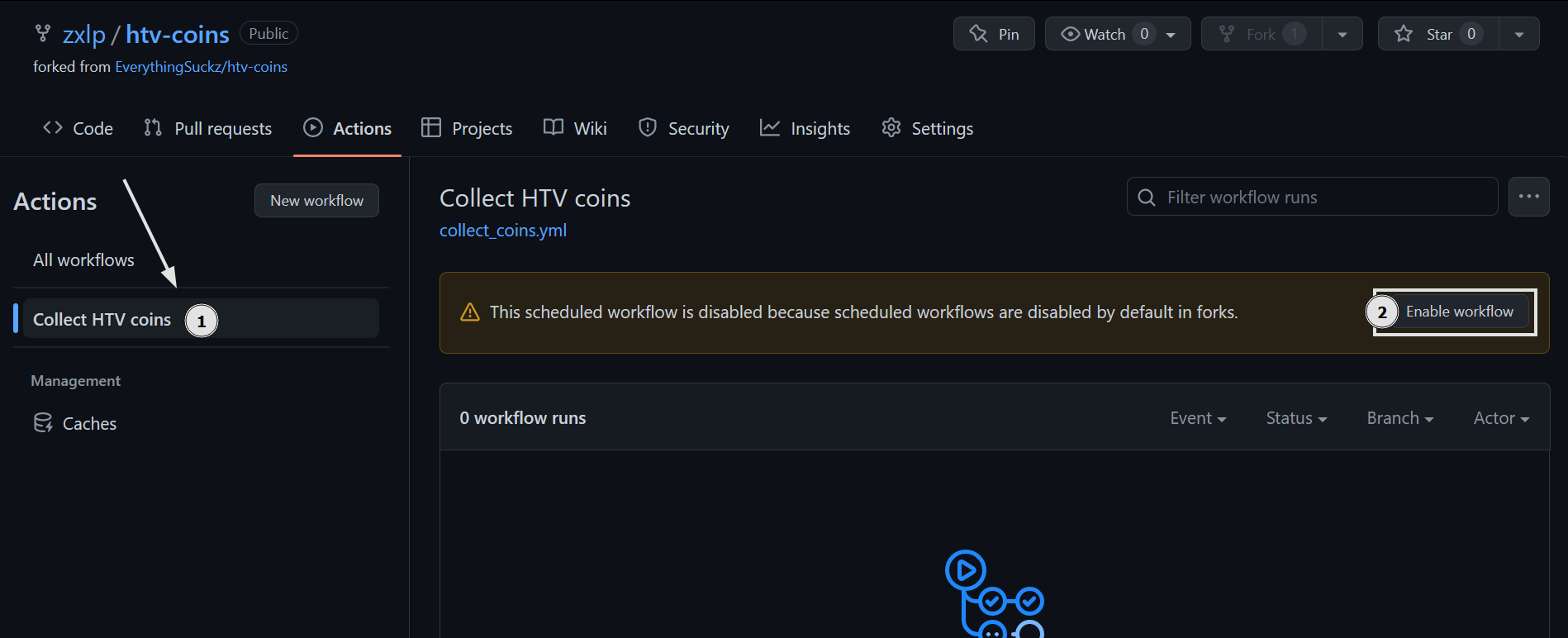Select the Collect HTV coins workflow
Image resolution: width=1568 pixels, height=638 pixels.
(x=201, y=318)
